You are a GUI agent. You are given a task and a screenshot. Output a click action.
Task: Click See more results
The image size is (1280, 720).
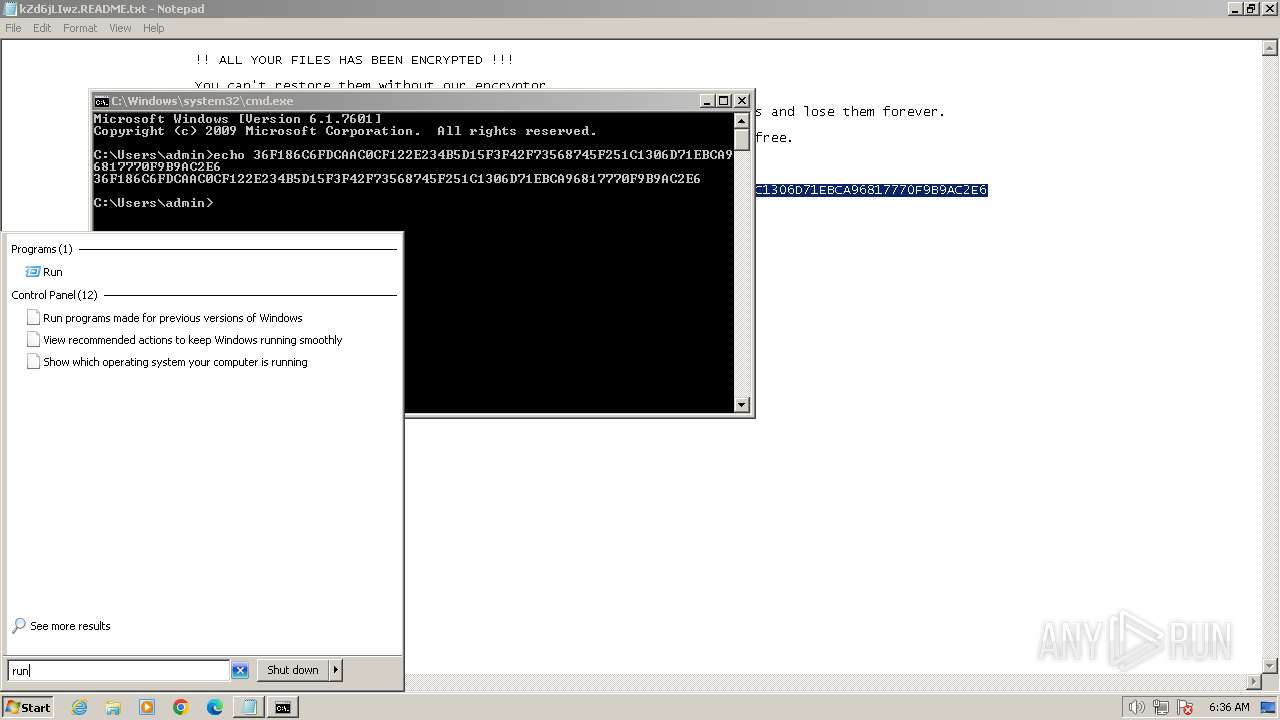tap(61, 626)
